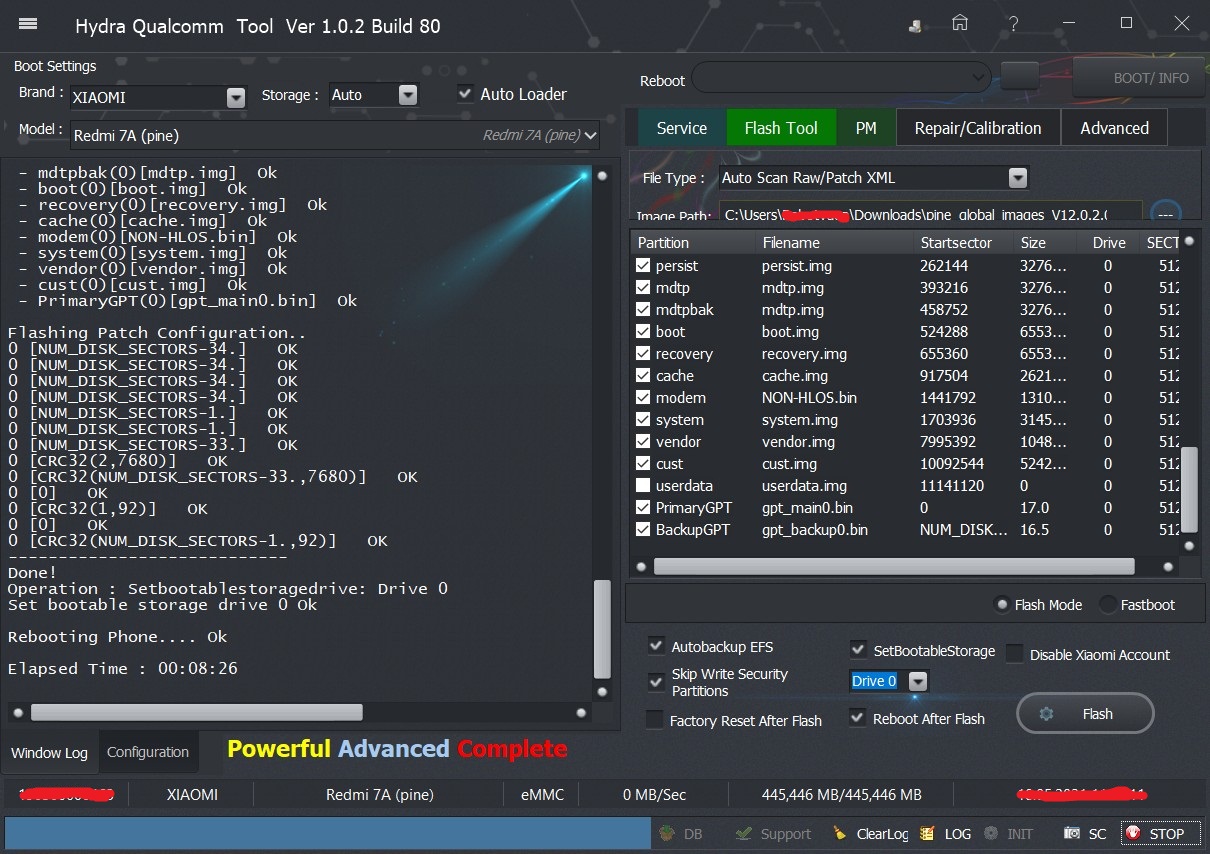Click the partition table vertical scrollbar
The width and height of the screenshot is (1210, 854).
[x=1190, y=488]
